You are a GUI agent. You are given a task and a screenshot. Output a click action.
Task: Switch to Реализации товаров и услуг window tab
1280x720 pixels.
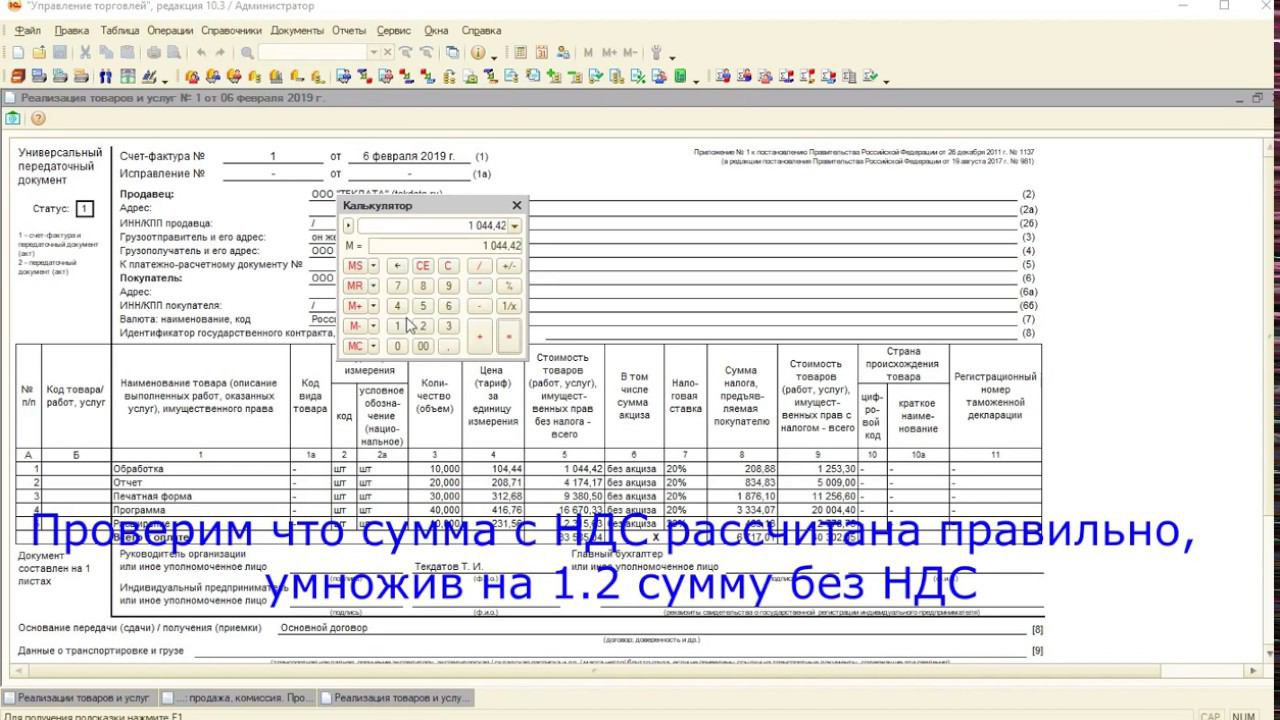[x=78, y=698]
